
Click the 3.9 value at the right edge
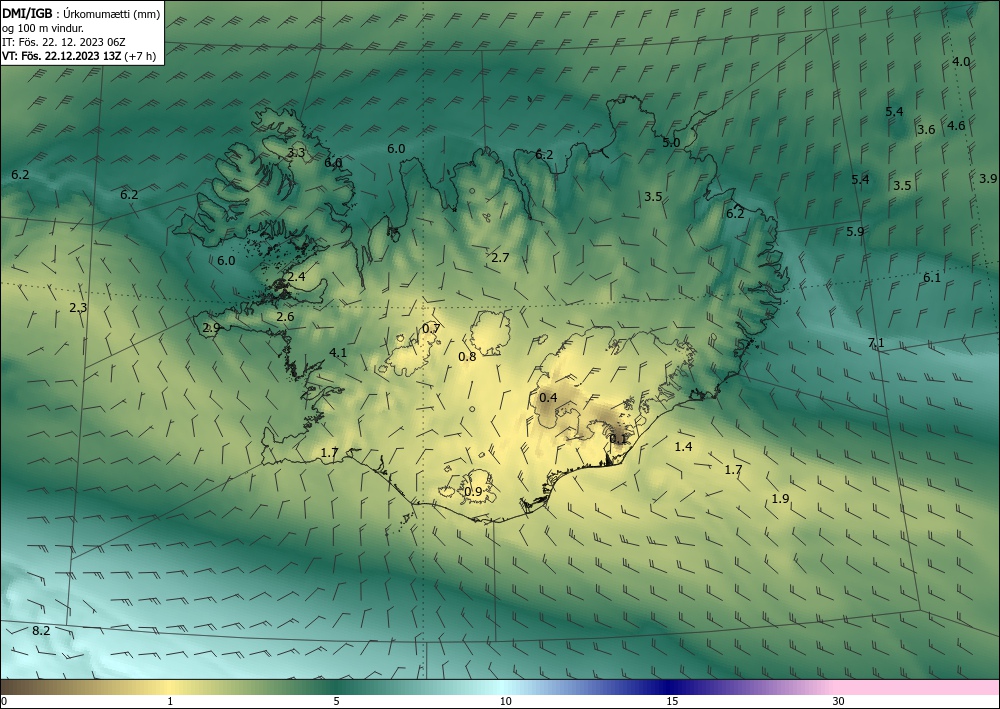988,179
